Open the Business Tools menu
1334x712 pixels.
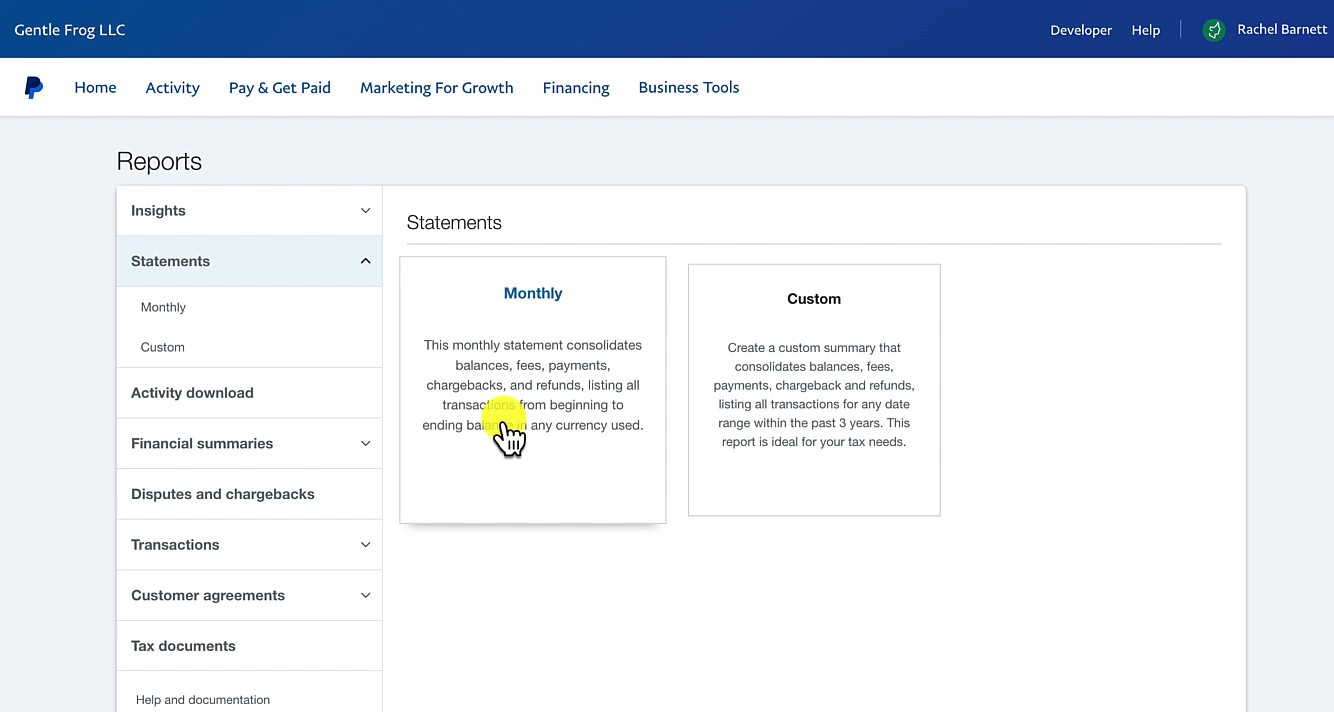[x=689, y=88]
